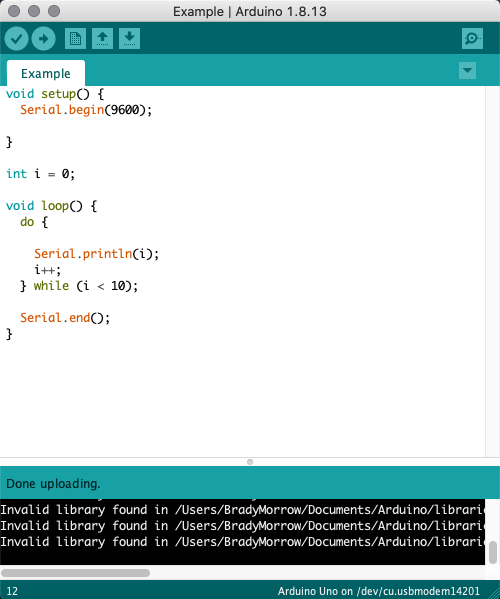Click the console horizontal scrollbar
Viewport: 500px width, 599px height.
[x=75, y=573]
